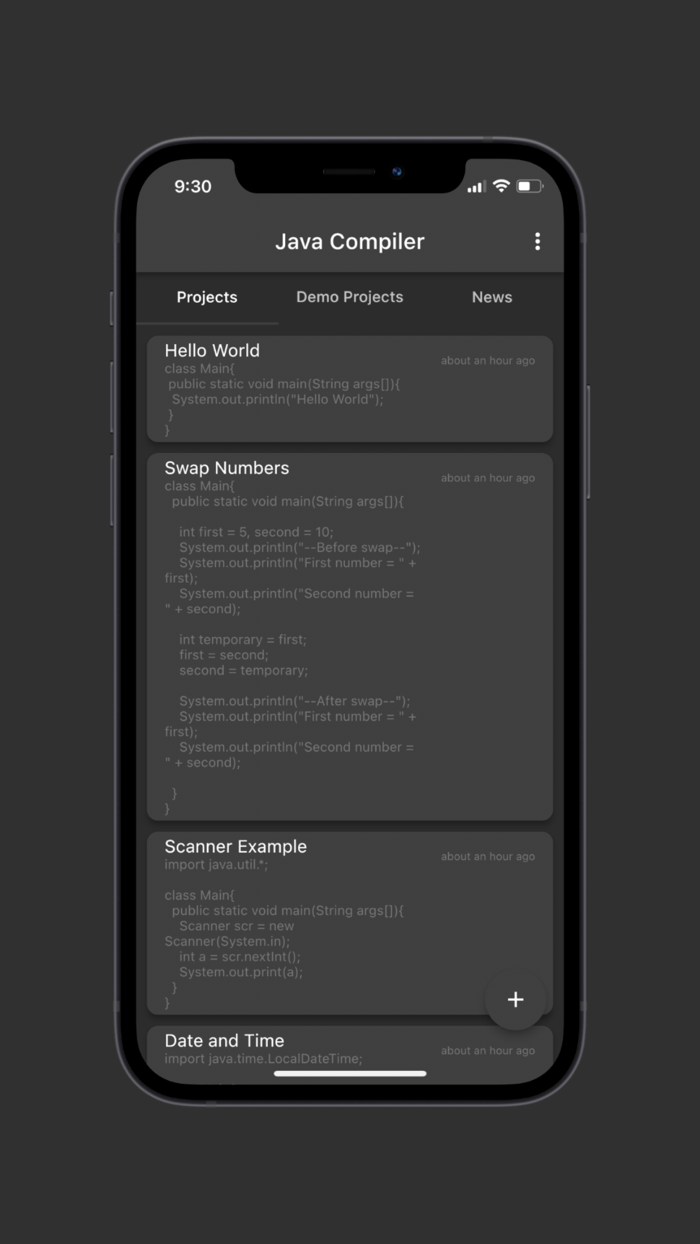Tap the timestamp on Hello World card
Viewport: 700px width, 1244px height.
(x=487, y=360)
